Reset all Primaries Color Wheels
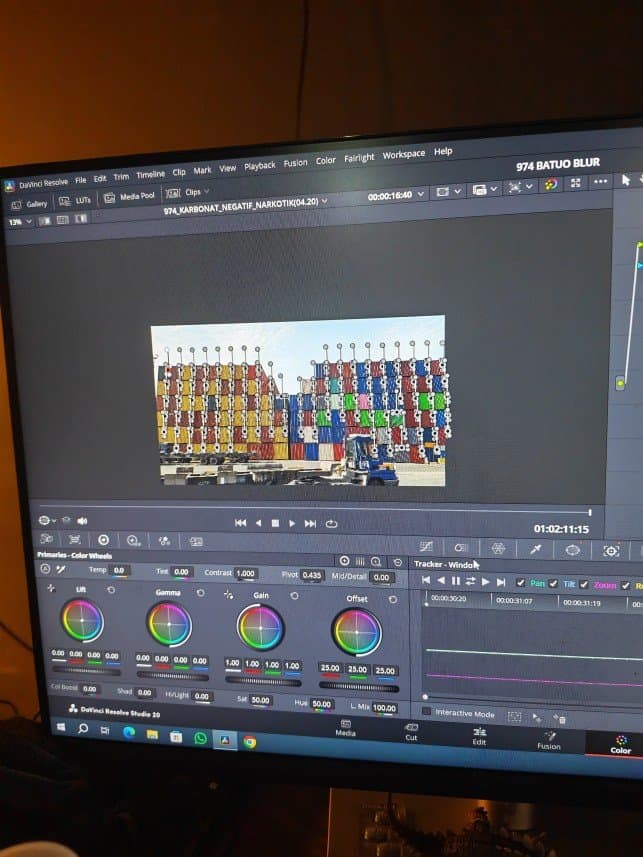The width and height of the screenshot is (643, 857). [398, 562]
